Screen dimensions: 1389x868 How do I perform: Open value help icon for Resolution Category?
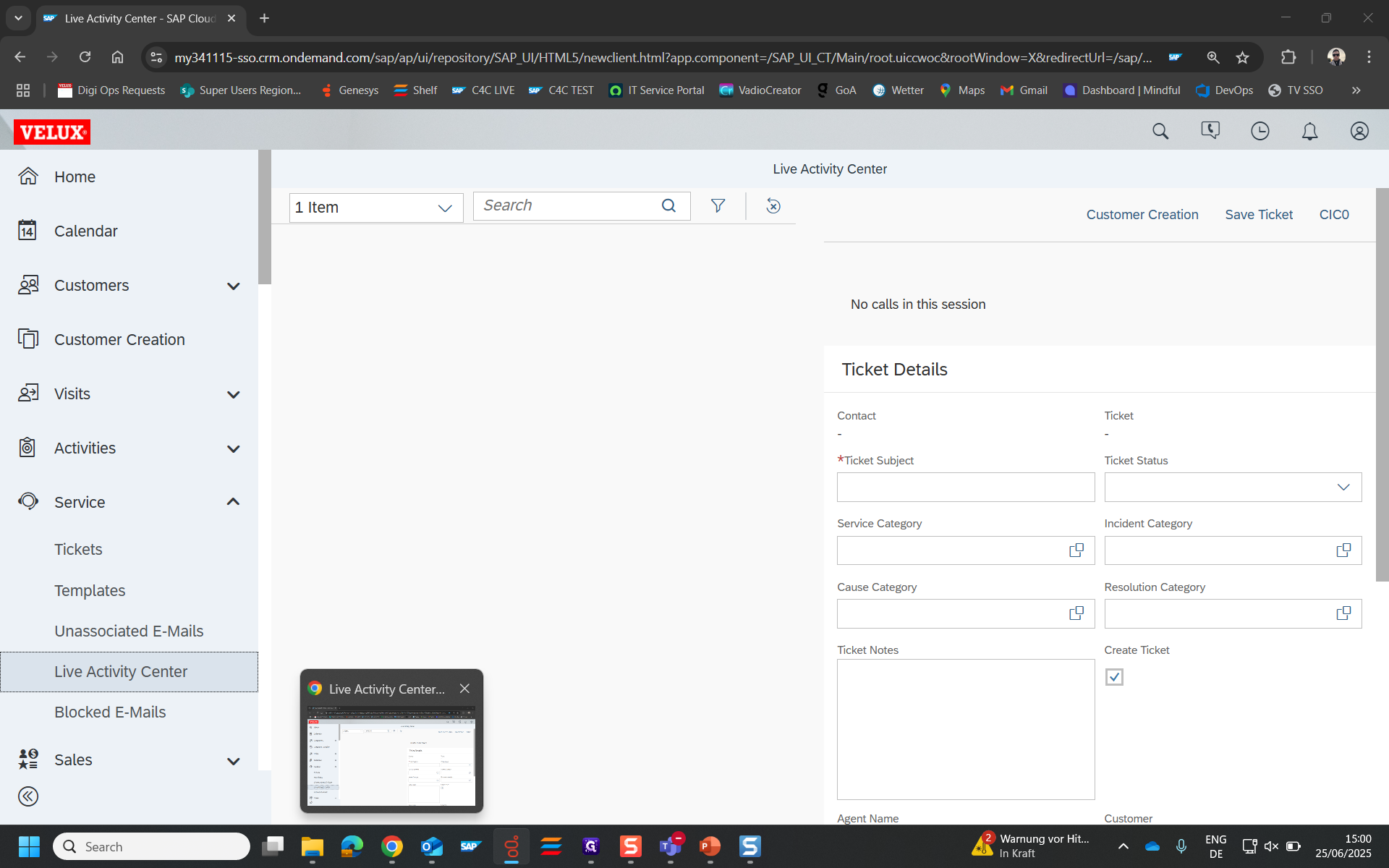click(1343, 613)
